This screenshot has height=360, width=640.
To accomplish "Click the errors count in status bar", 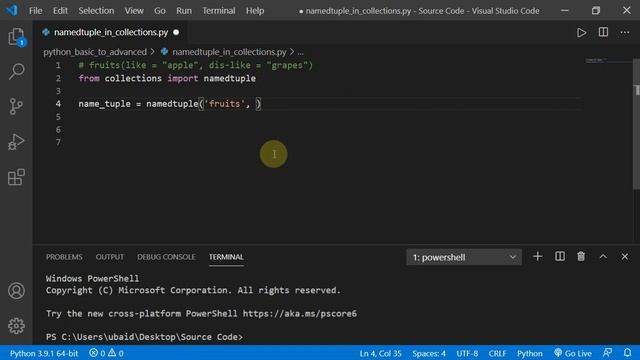I will click(x=97, y=353).
